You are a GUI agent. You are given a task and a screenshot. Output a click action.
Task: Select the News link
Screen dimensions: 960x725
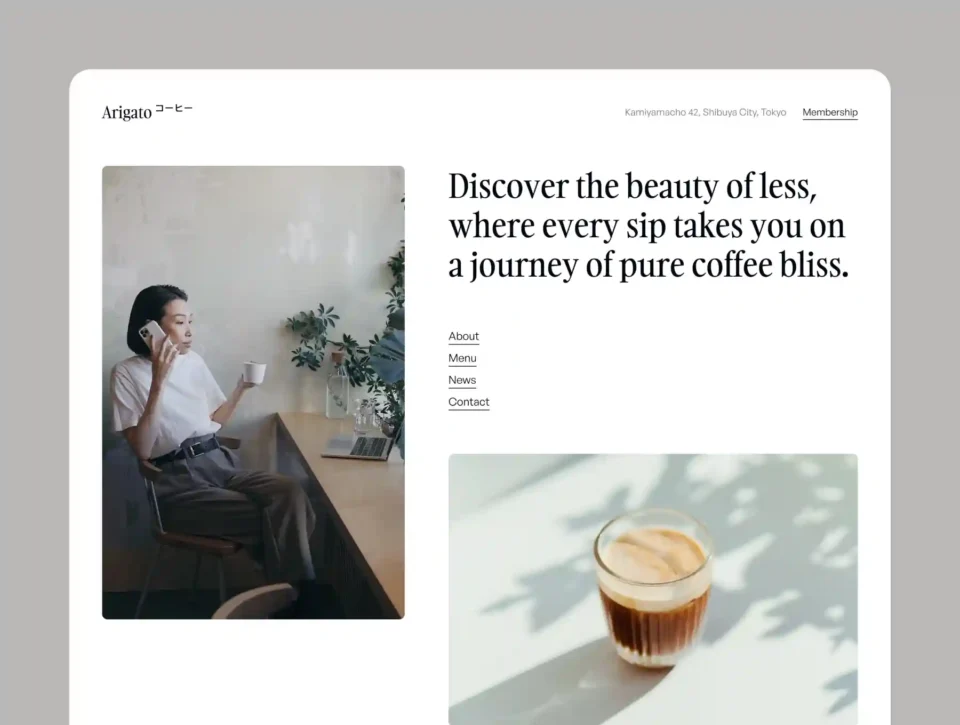click(x=462, y=381)
